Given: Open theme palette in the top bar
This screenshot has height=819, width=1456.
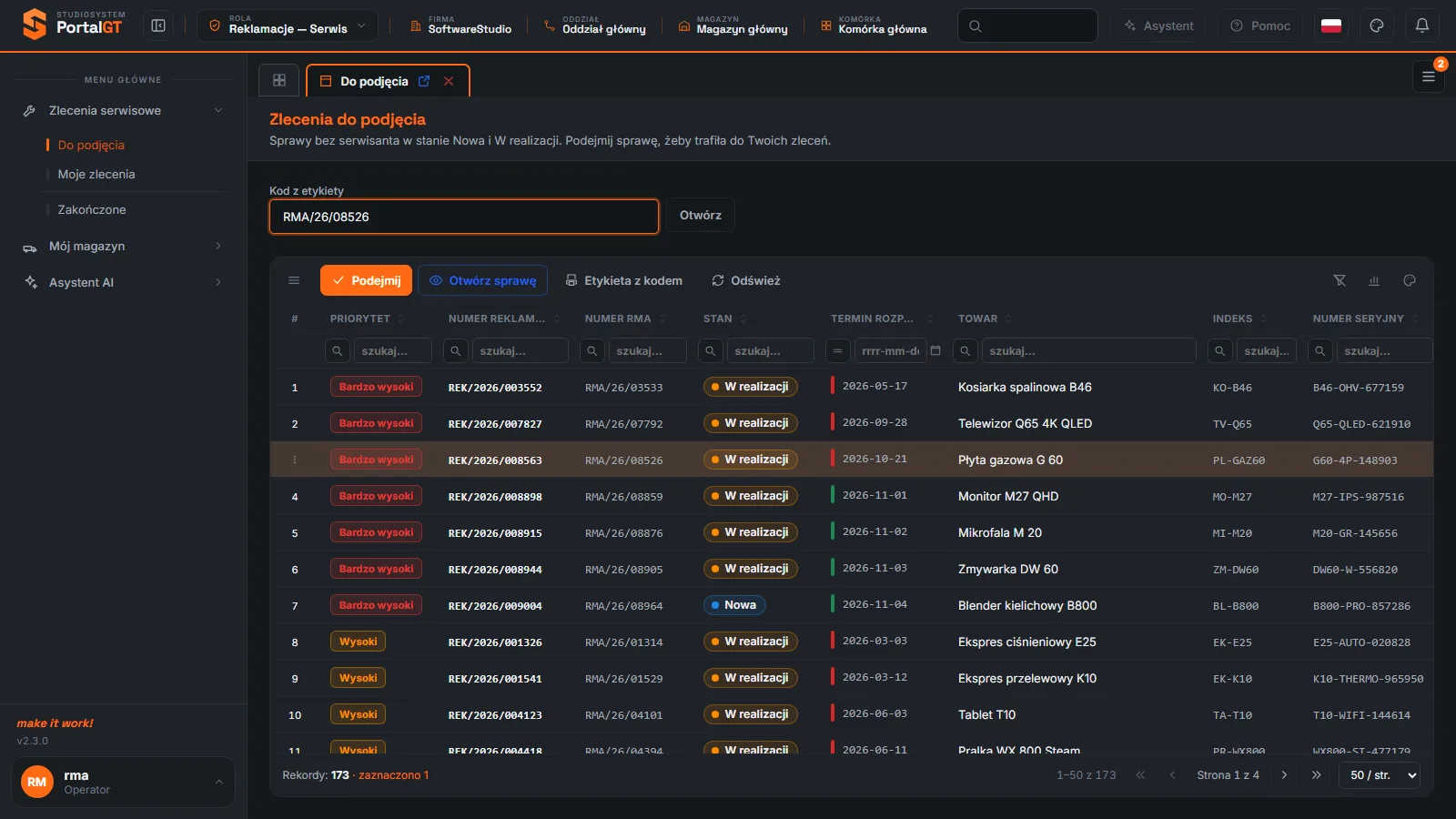Looking at the screenshot, I should click(x=1377, y=25).
